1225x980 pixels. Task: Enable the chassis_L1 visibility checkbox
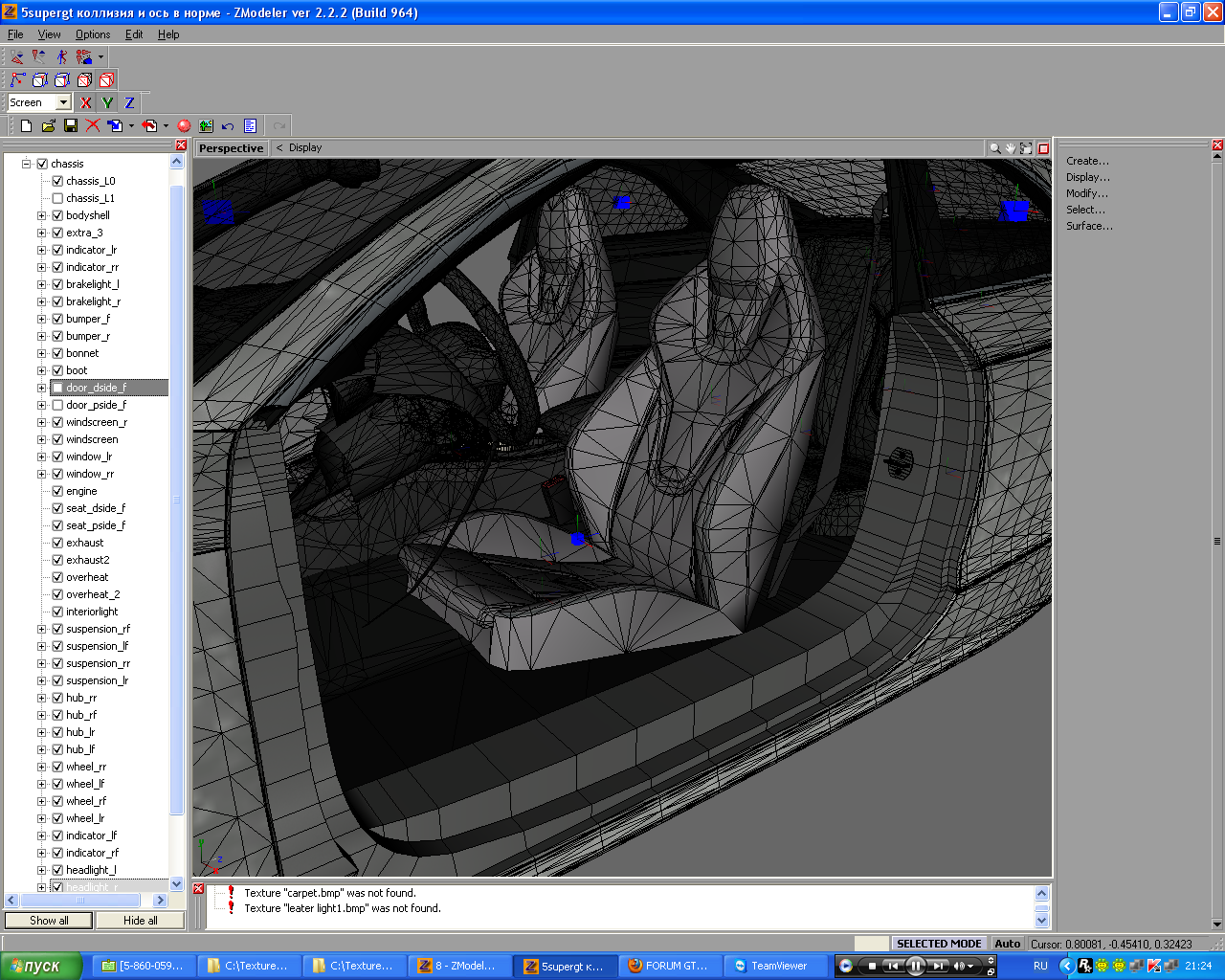(57, 198)
